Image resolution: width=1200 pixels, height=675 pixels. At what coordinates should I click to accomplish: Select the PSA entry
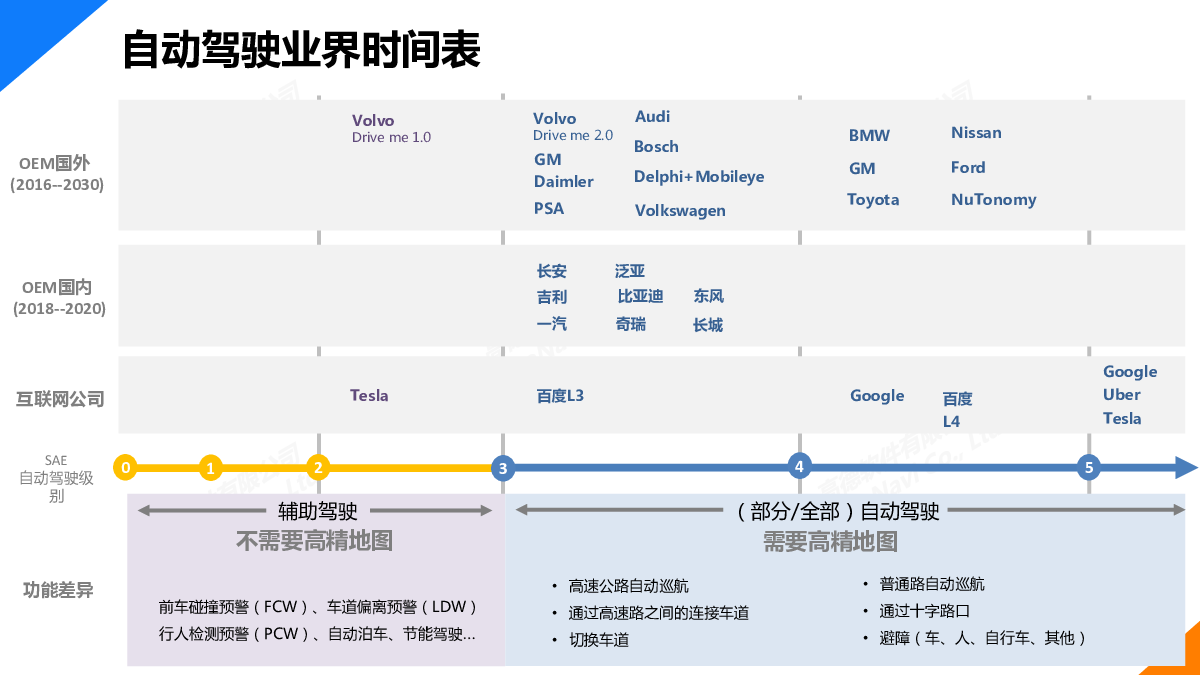[x=549, y=208]
